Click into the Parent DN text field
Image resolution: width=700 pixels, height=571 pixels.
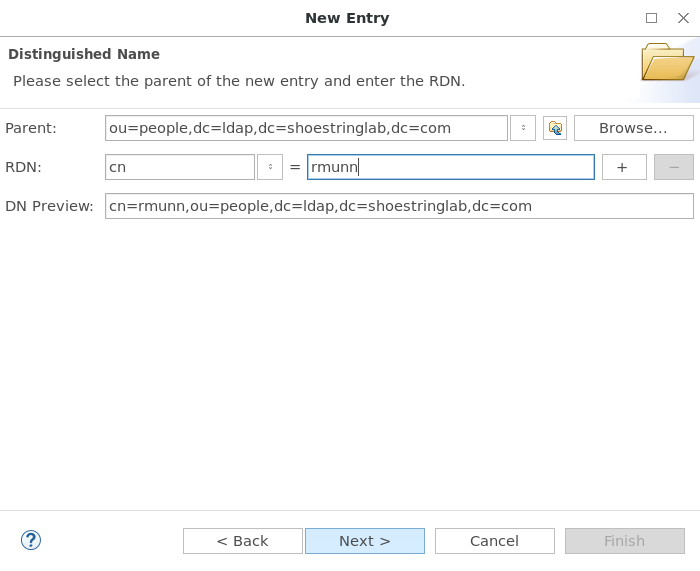click(x=306, y=128)
